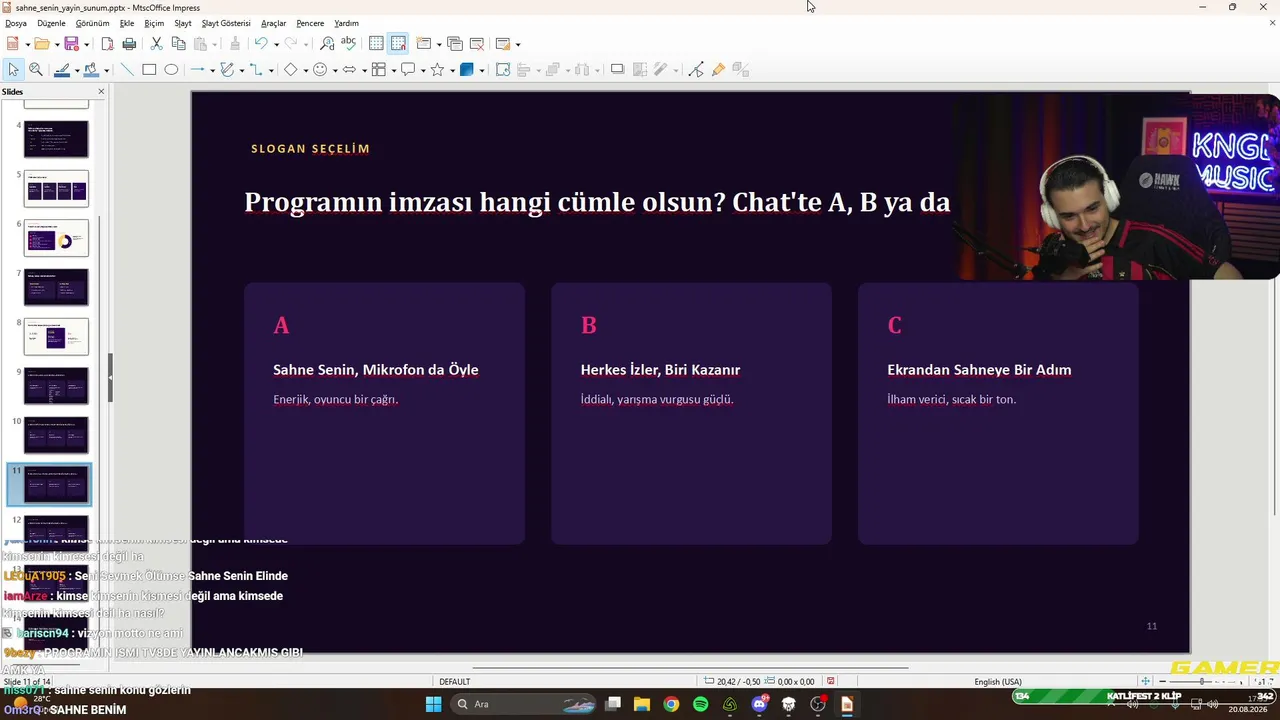Close the Slides panel
The width and height of the screenshot is (1280, 720).
point(101,92)
